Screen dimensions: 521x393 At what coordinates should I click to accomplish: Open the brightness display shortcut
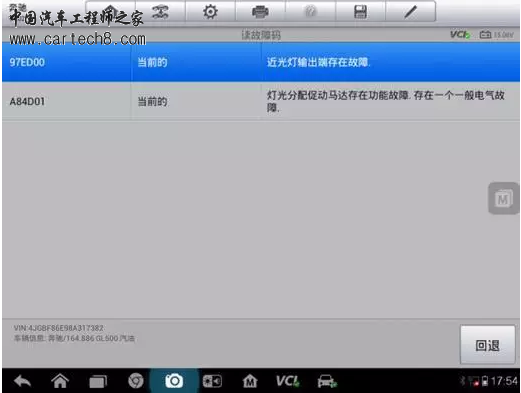[212, 381]
